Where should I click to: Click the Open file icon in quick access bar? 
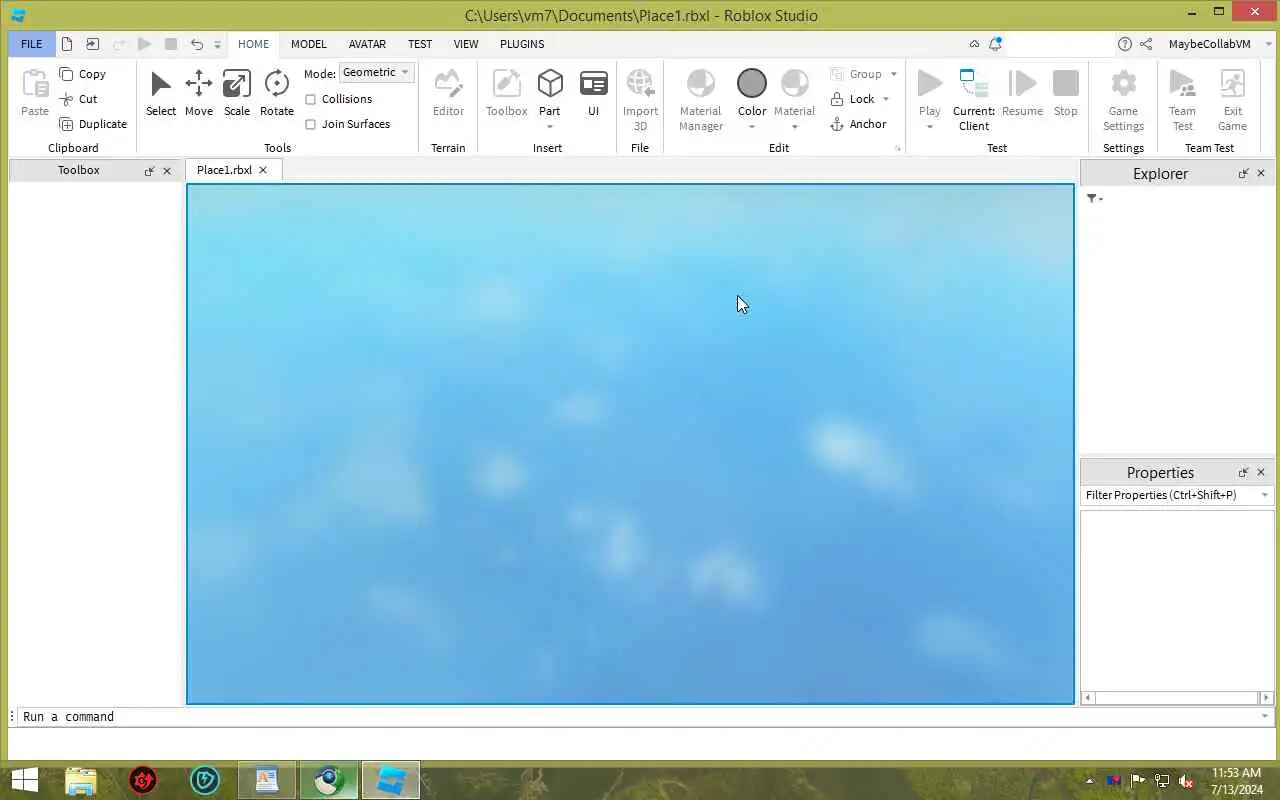[x=93, y=44]
